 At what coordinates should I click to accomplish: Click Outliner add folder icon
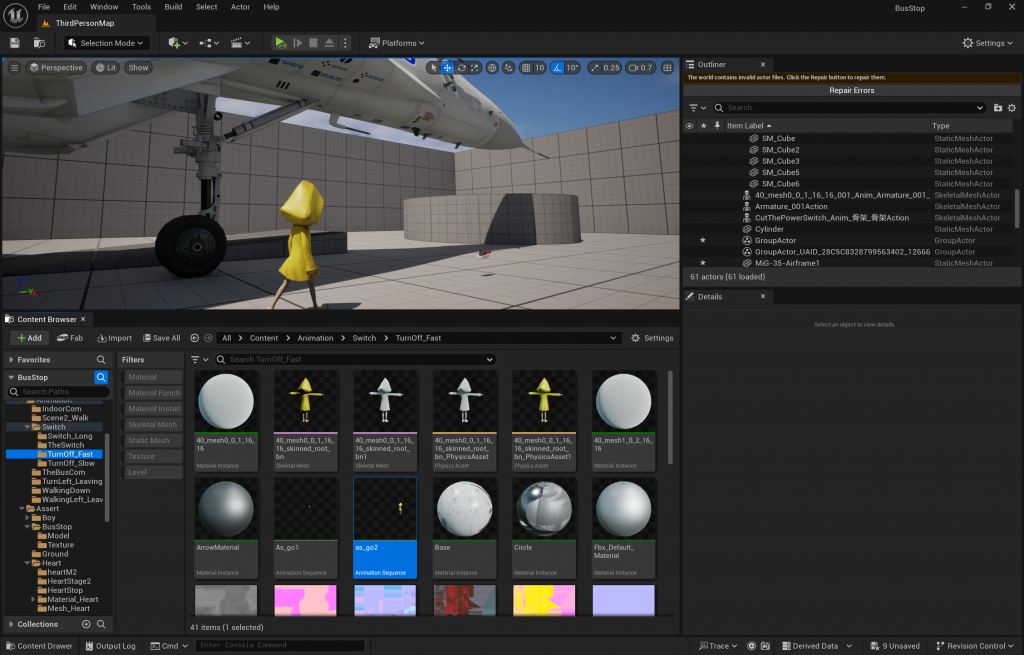(998, 108)
